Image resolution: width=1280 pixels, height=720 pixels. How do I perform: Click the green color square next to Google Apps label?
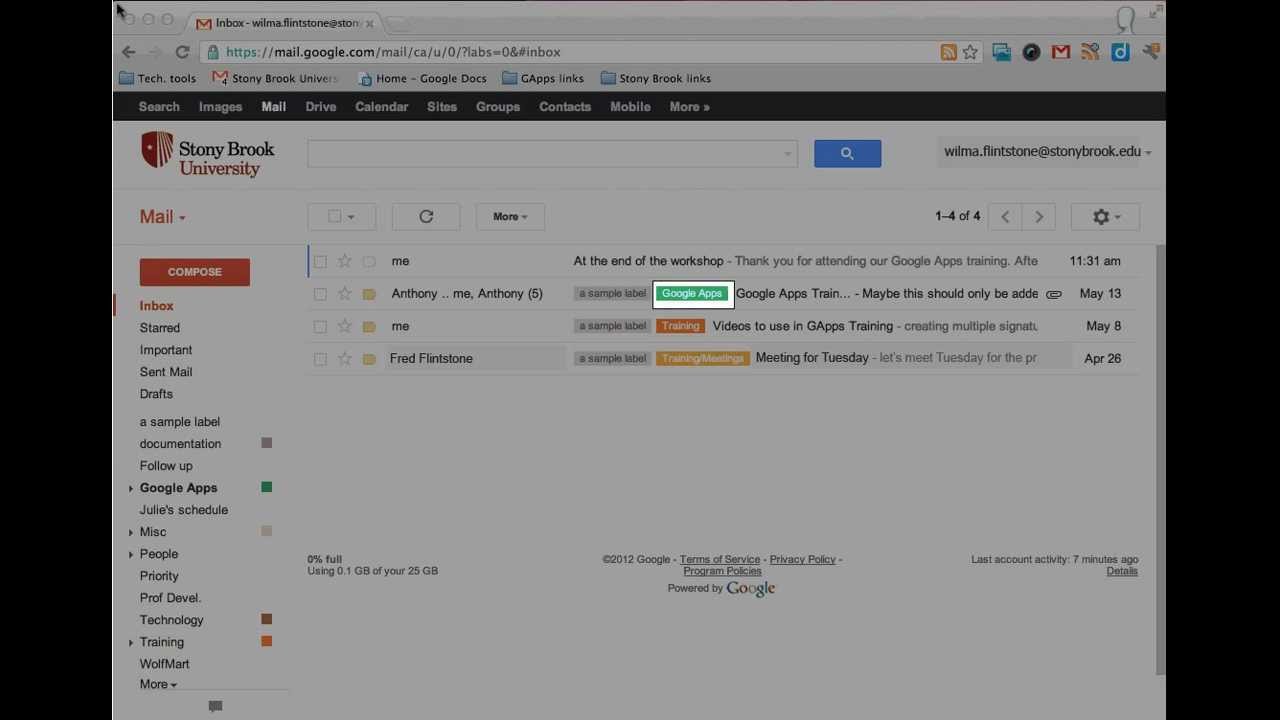pos(267,487)
